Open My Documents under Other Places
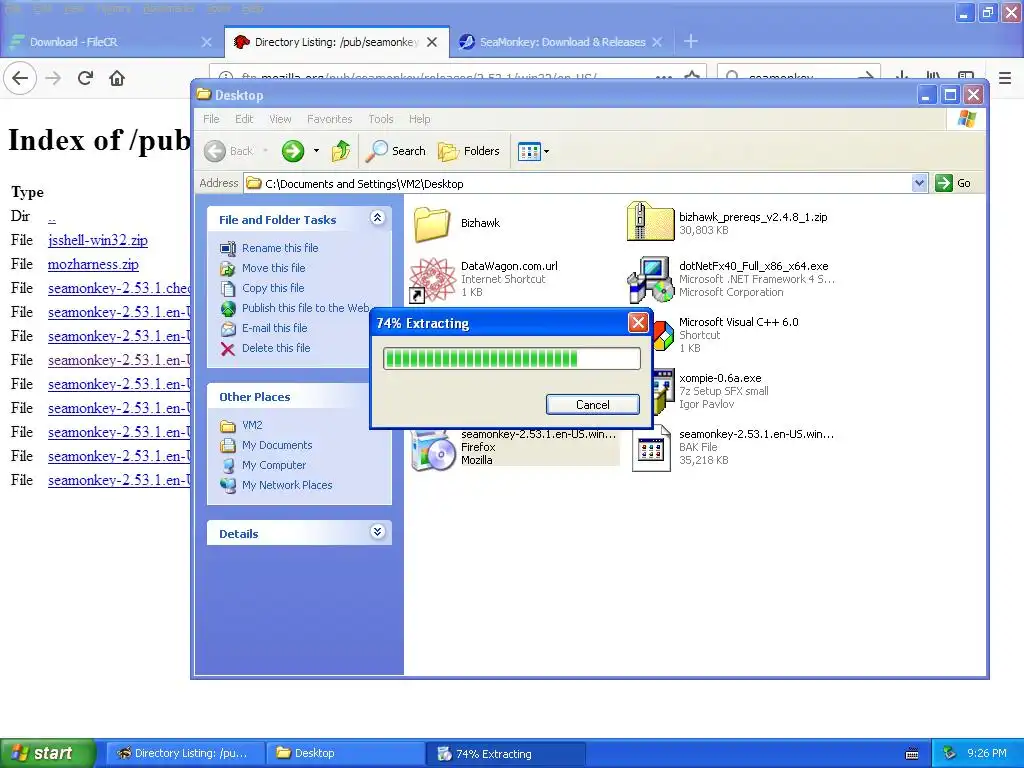 click(x=277, y=445)
